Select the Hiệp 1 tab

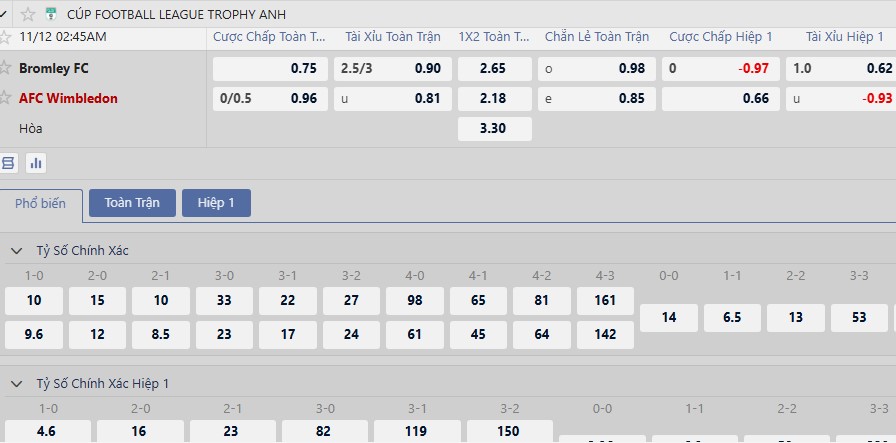click(216, 203)
